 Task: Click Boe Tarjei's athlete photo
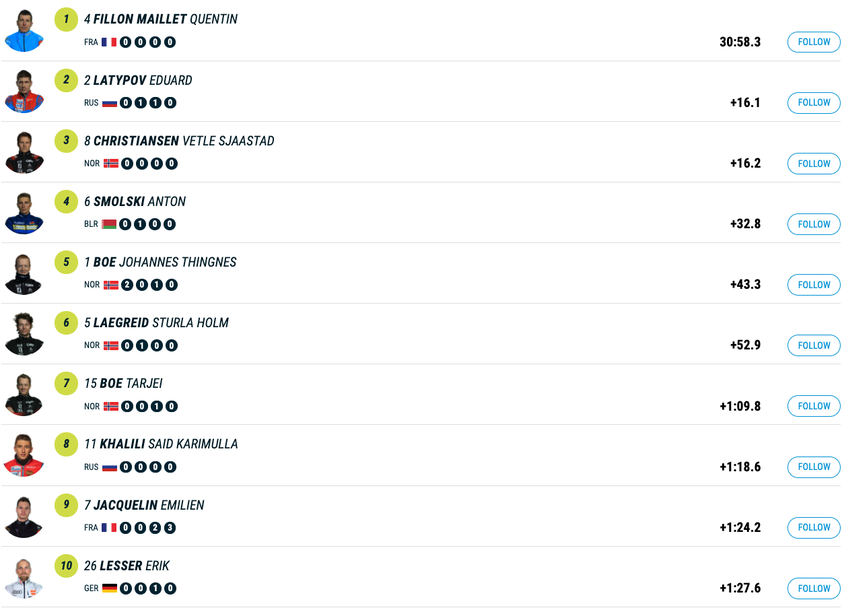click(x=24, y=394)
